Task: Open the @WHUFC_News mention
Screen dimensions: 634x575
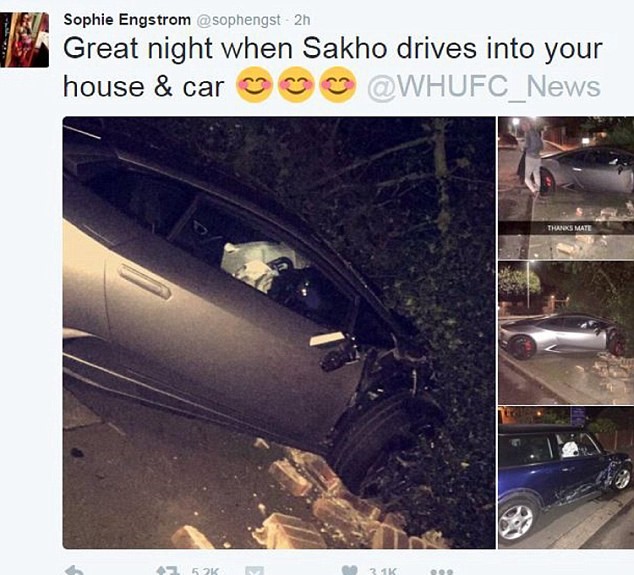Action: tap(484, 87)
